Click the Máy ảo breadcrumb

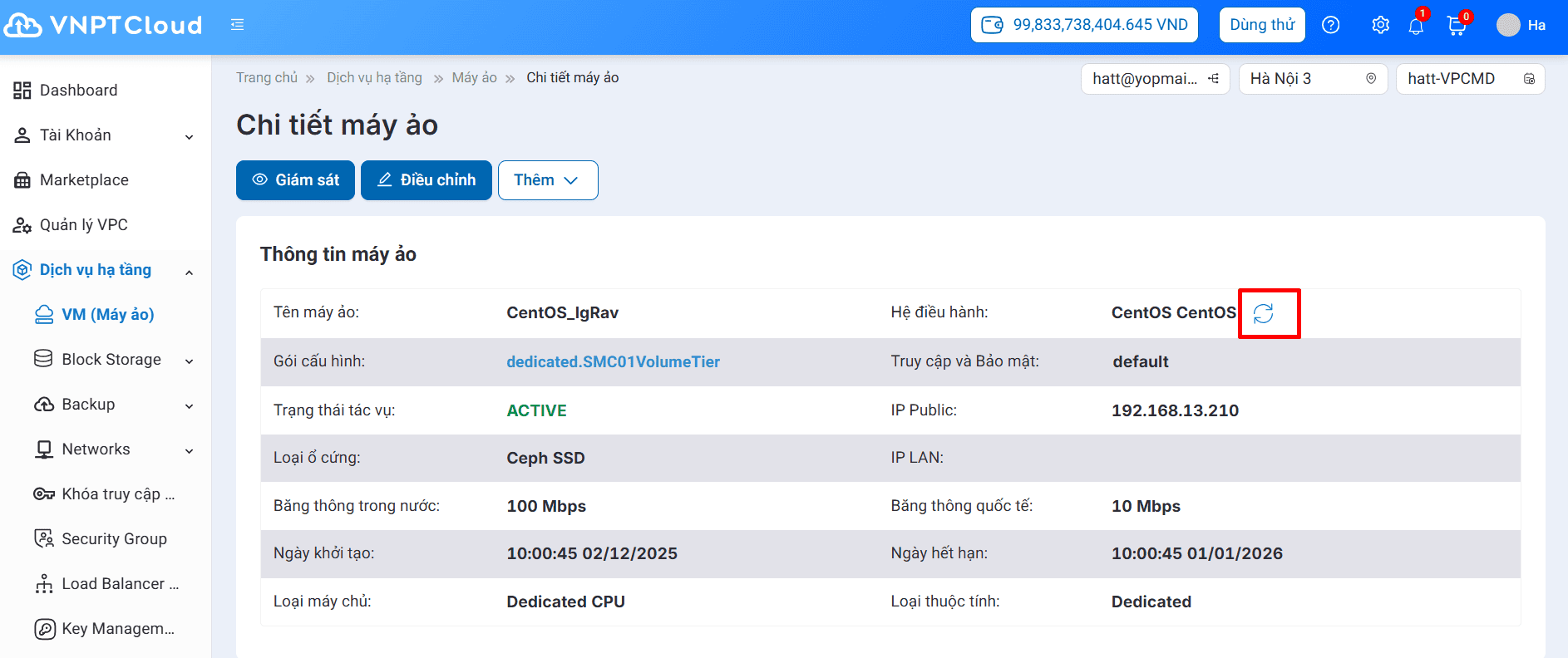click(474, 78)
